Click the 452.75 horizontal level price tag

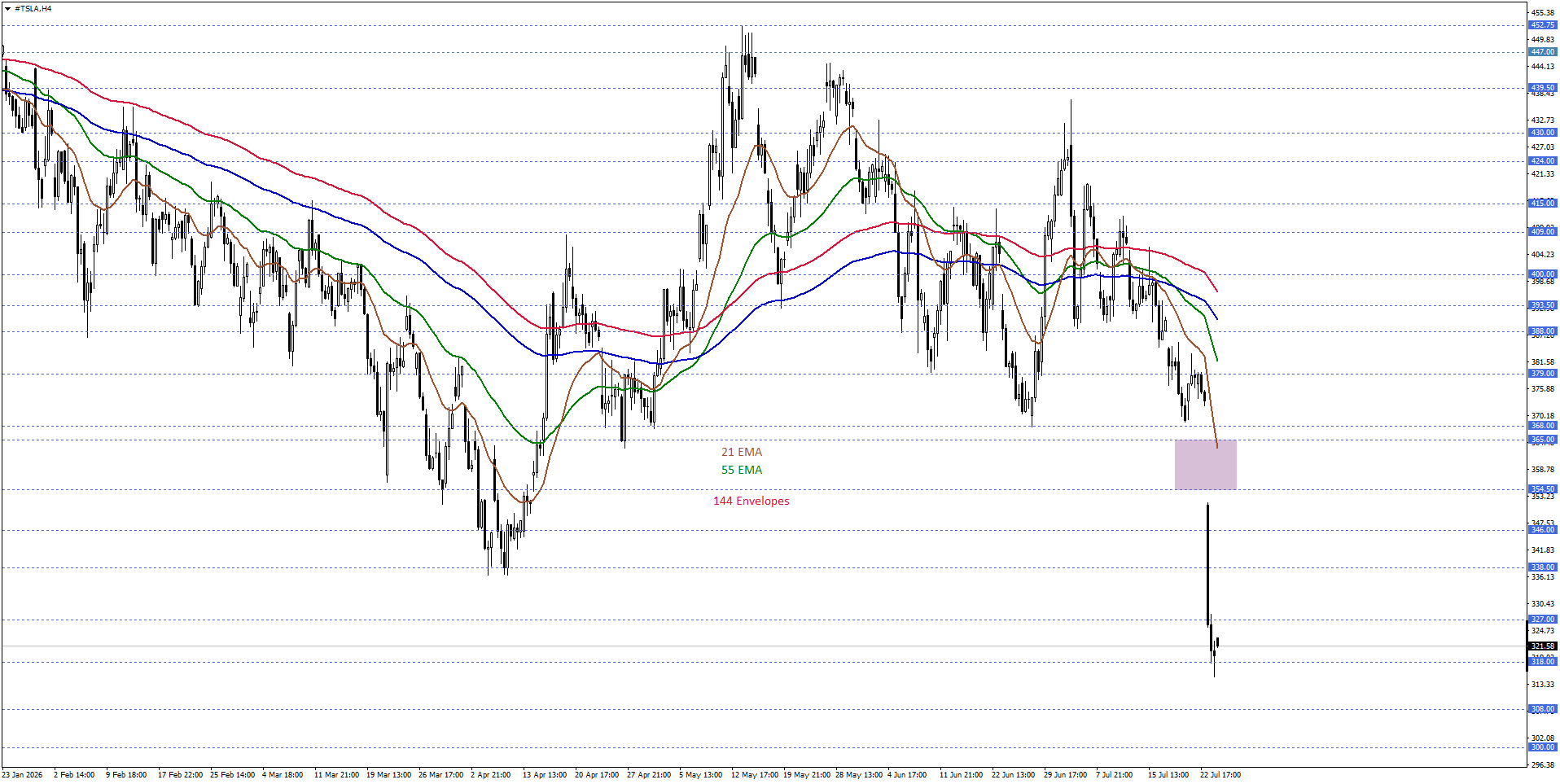coord(1542,25)
